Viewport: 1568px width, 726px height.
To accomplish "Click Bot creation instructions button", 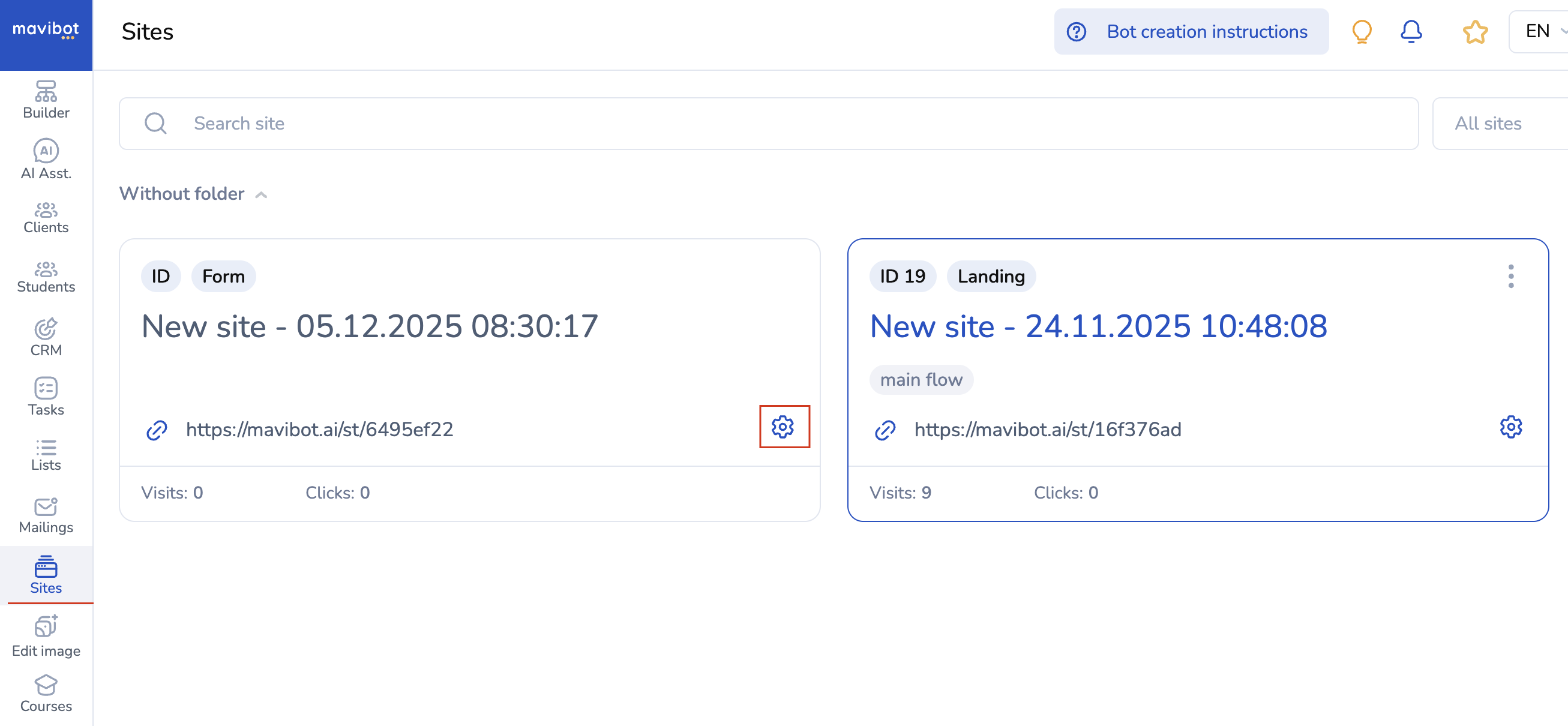I will (x=1190, y=32).
